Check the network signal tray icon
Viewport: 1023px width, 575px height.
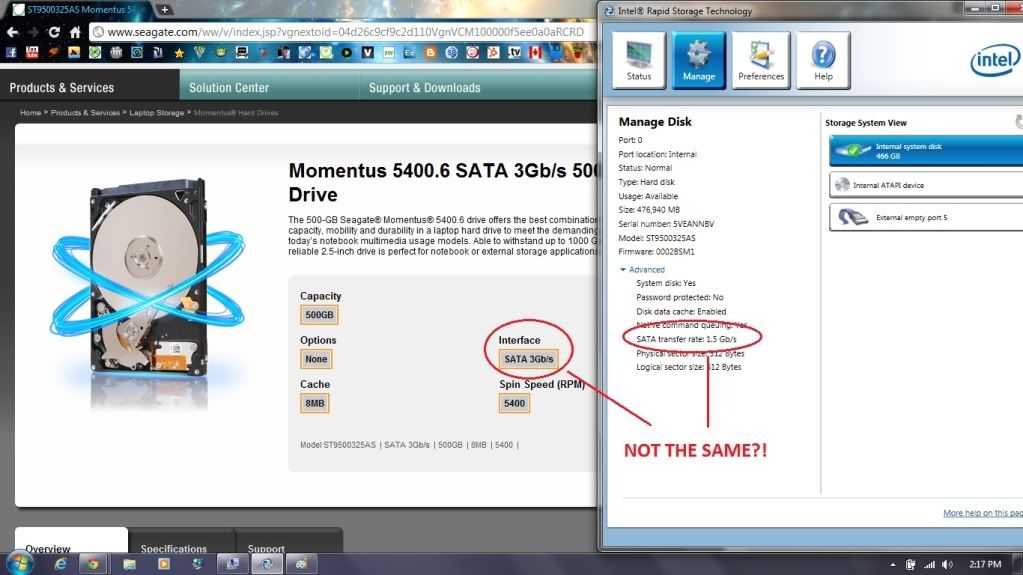929,565
